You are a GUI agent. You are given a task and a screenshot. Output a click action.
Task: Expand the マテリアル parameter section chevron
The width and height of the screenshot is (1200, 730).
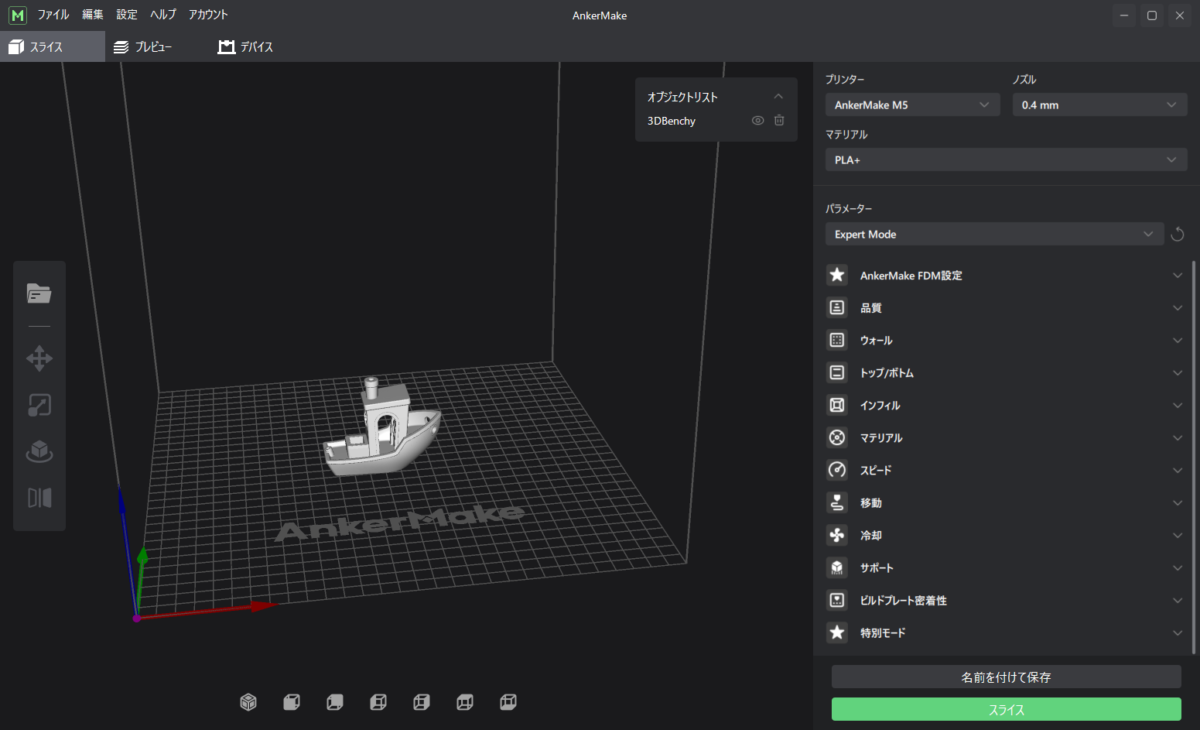tap(1177, 438)
